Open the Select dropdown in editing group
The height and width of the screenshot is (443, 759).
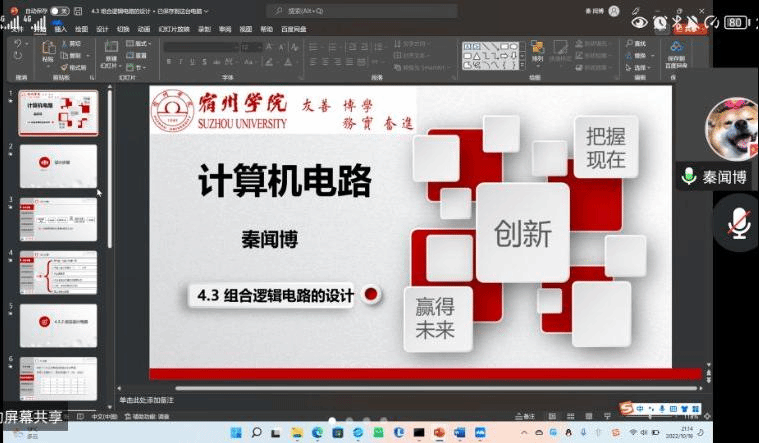tap(640, 67)
